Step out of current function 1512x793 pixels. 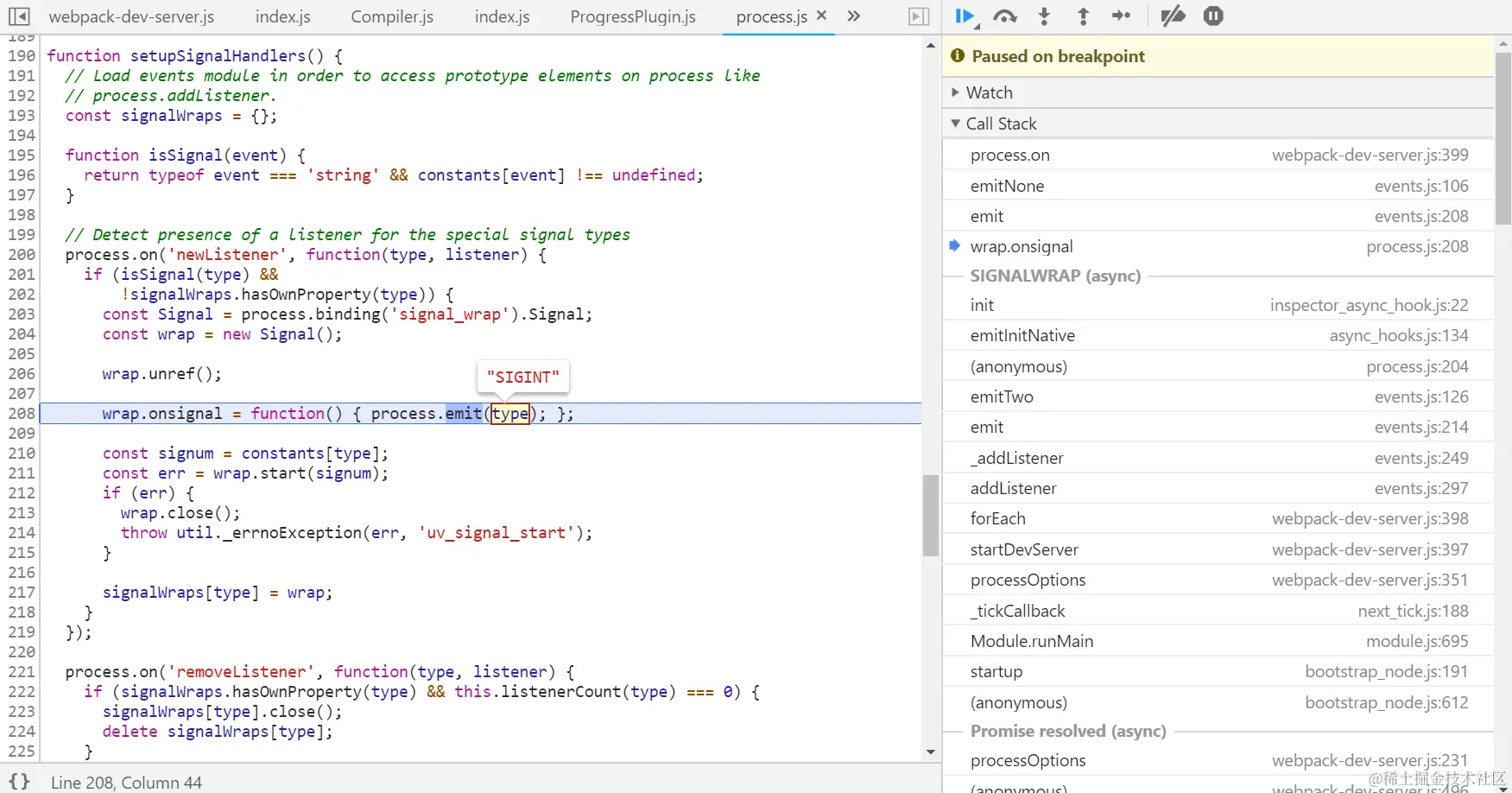[1083, 16]
